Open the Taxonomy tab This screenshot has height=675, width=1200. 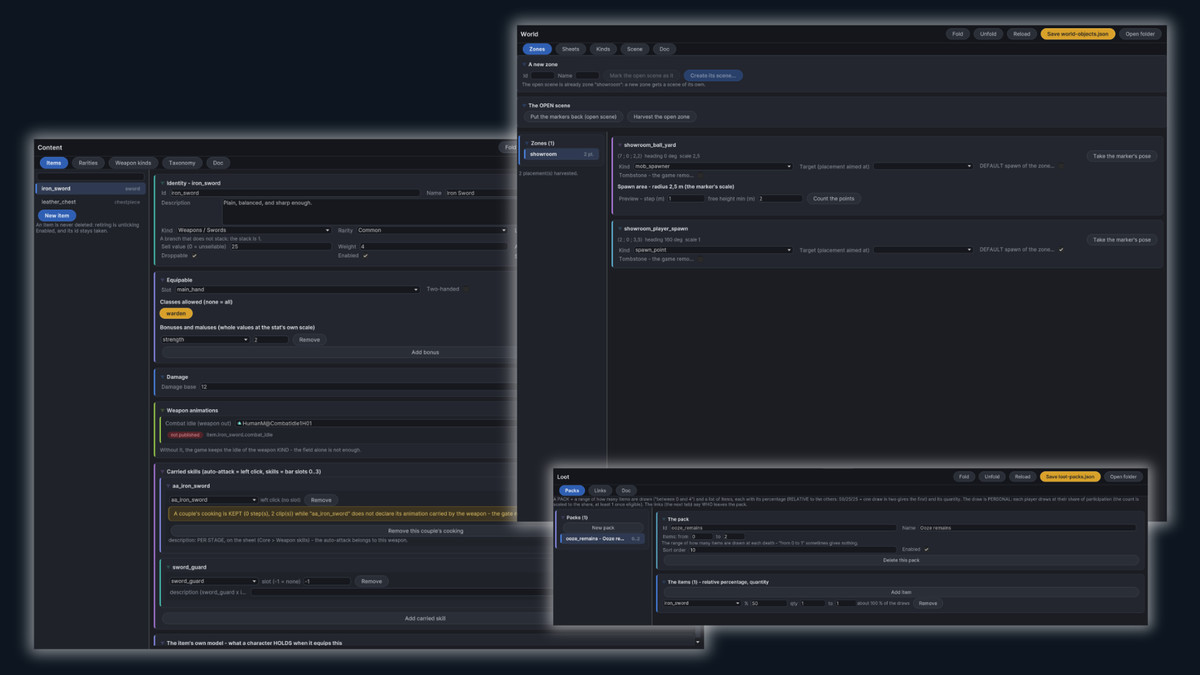(x=182, y=163)
